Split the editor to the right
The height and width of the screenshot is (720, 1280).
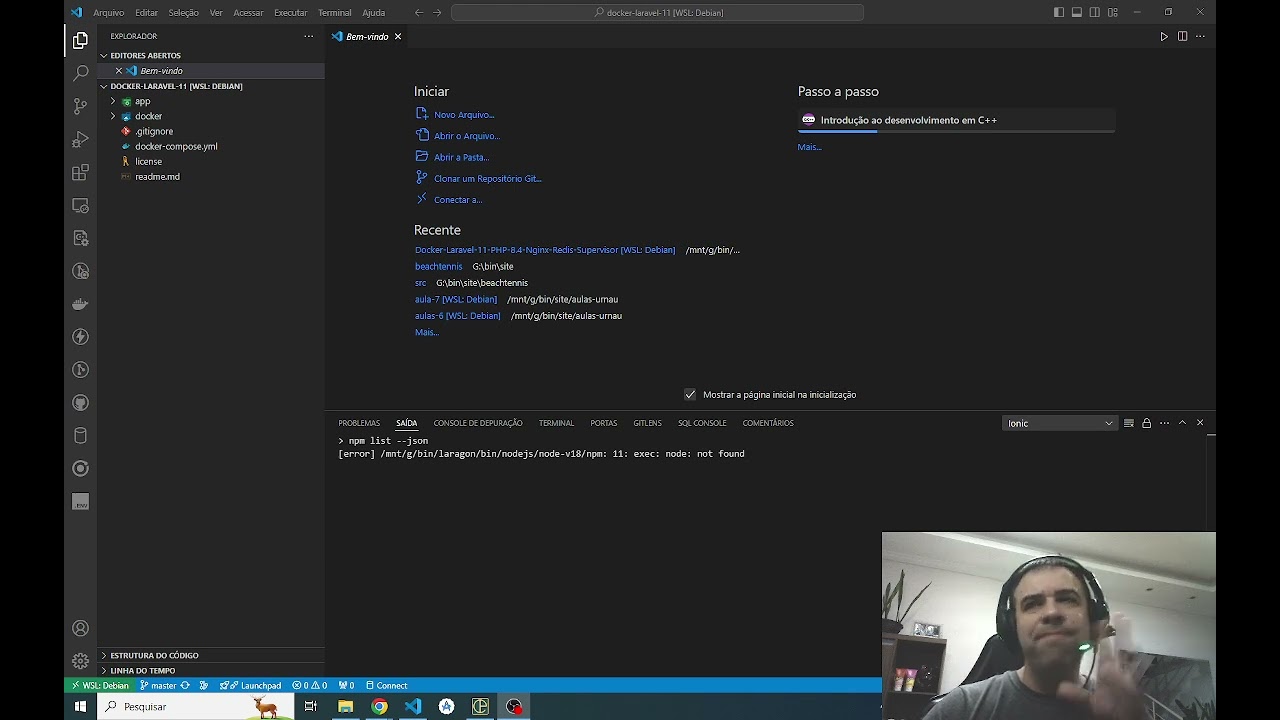coord(1182,36)
